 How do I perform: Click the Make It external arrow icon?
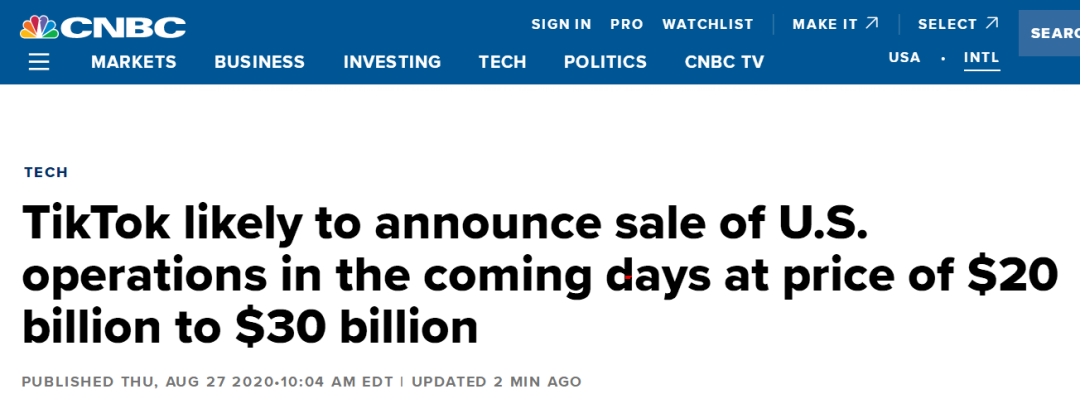872,23
